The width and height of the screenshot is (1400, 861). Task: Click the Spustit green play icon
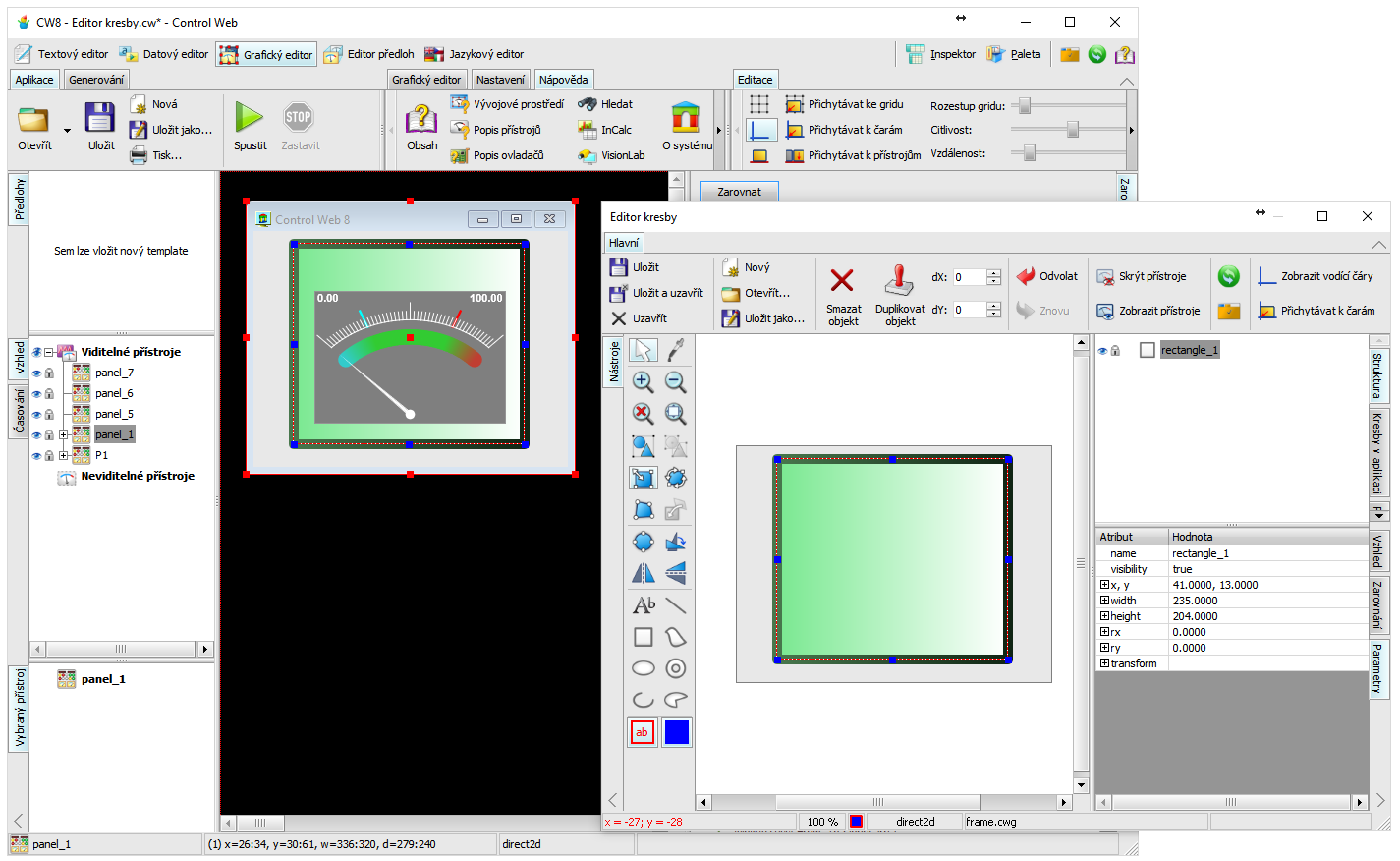tap(249, 118)
